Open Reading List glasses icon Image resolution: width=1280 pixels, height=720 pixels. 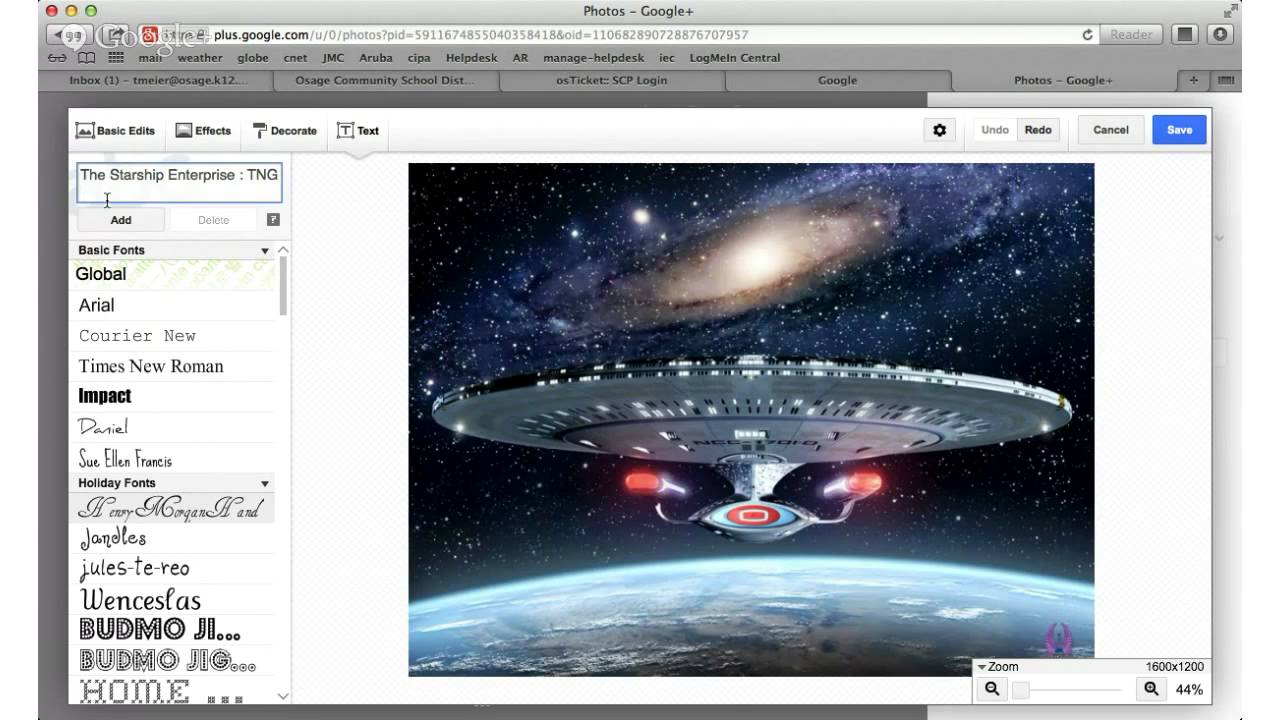(58, 58)
